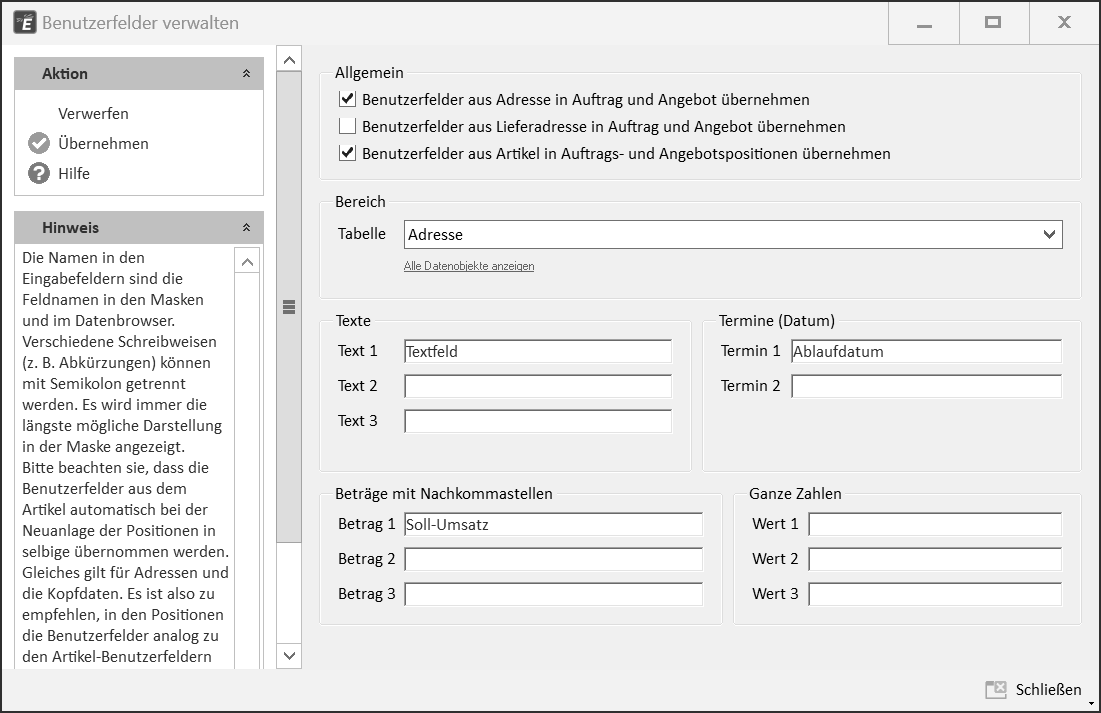
Task: Click the splitter handle between panels
Action: pyautogui.click(x=289, y=307)
